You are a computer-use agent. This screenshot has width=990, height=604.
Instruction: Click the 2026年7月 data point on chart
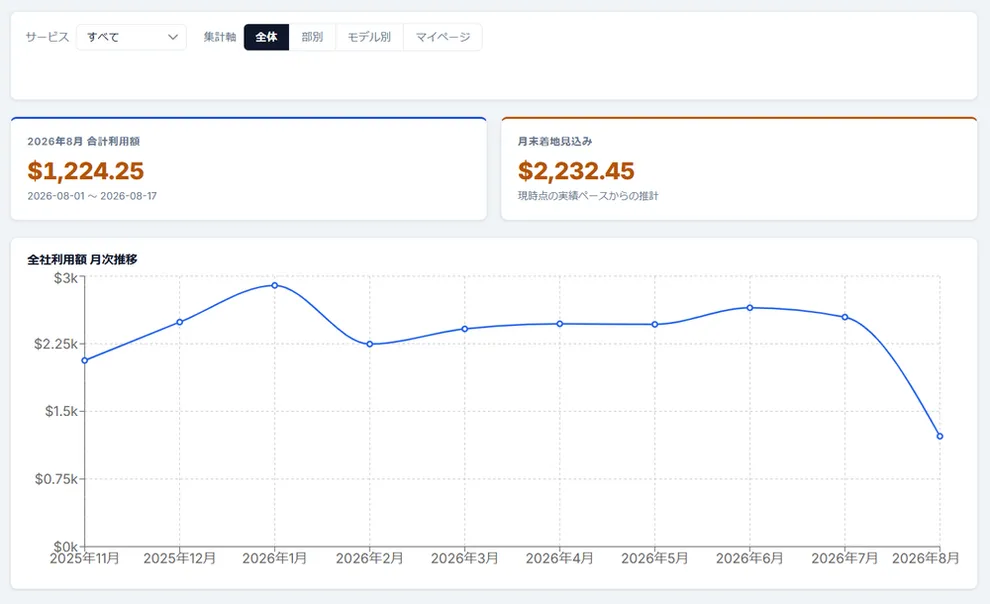[845, 317]
